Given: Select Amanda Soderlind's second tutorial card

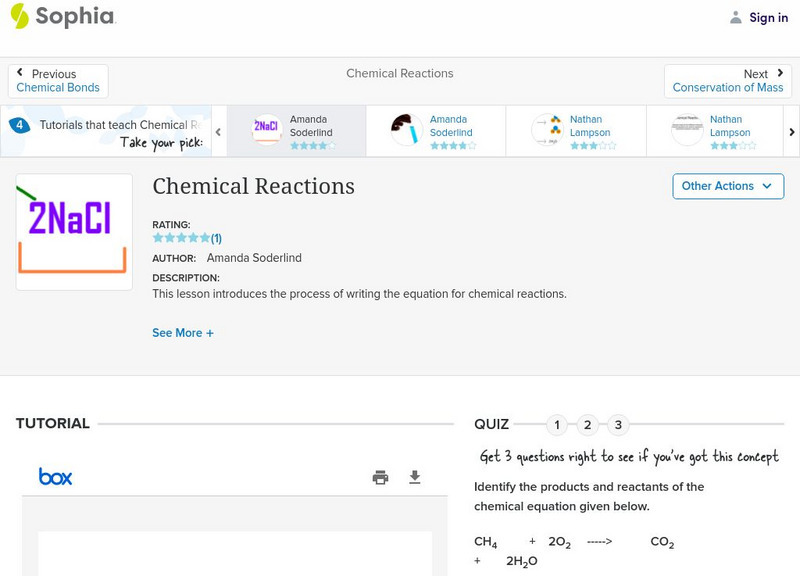Looking at the screenshot, I should coord(436,130).
